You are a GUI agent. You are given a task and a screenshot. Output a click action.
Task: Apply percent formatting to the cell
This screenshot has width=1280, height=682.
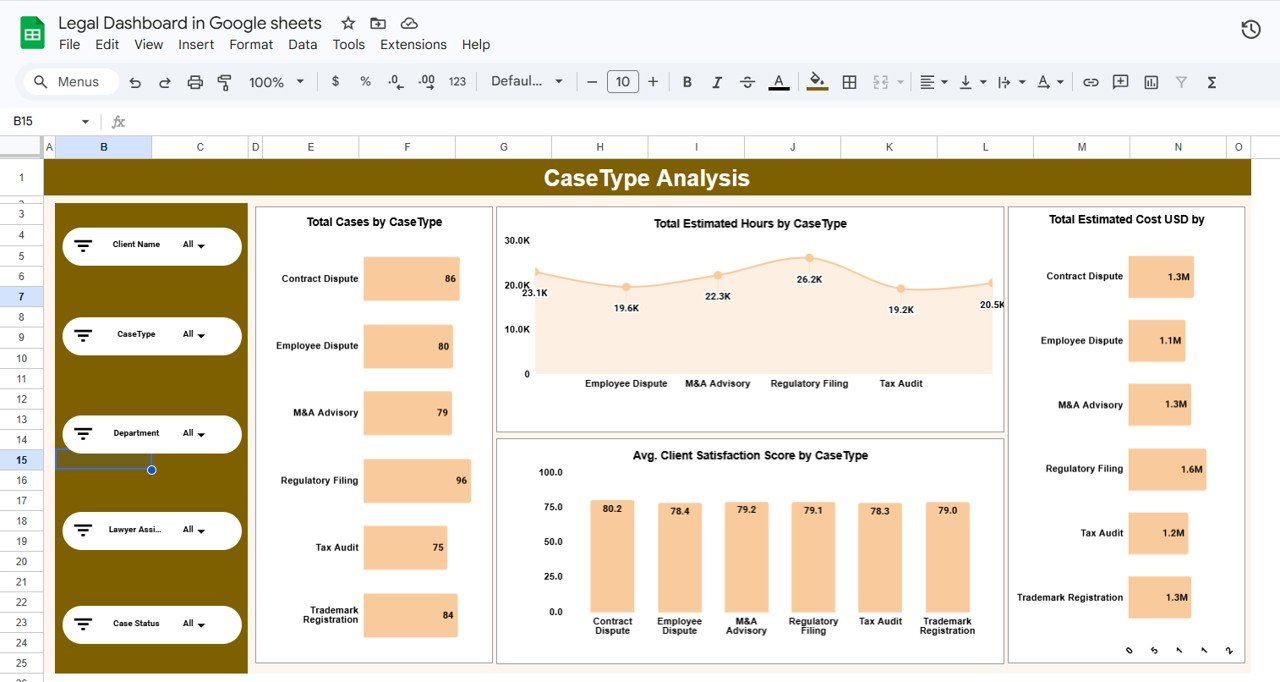[365, 81]
